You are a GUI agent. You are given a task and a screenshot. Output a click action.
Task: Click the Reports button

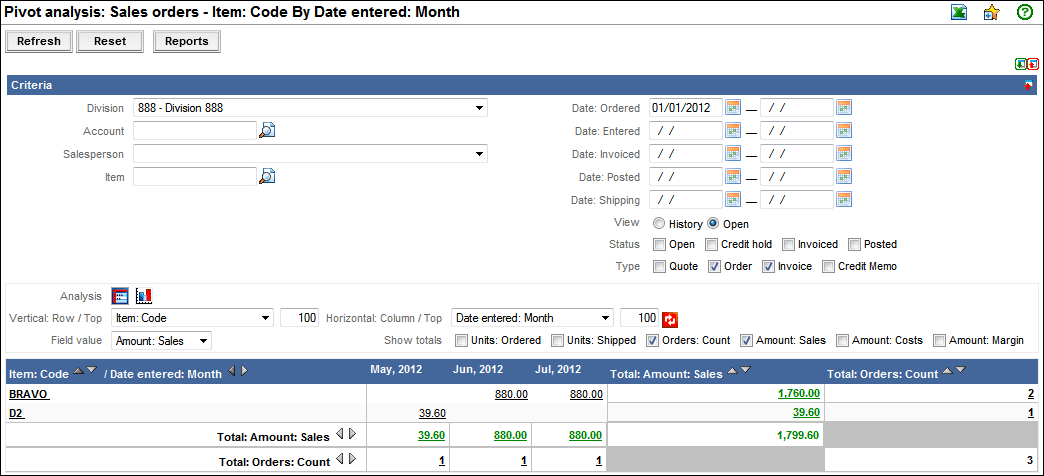pyautogui.click(x=186, y=42)
